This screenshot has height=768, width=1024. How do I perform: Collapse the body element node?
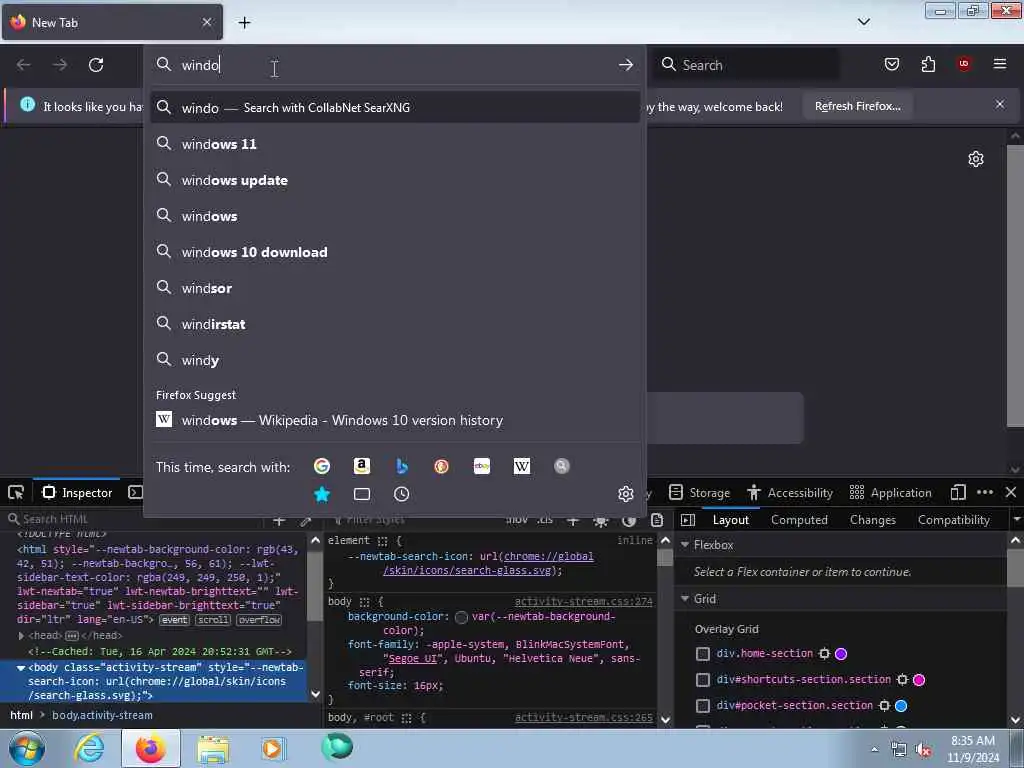click(x=21, y=668)
